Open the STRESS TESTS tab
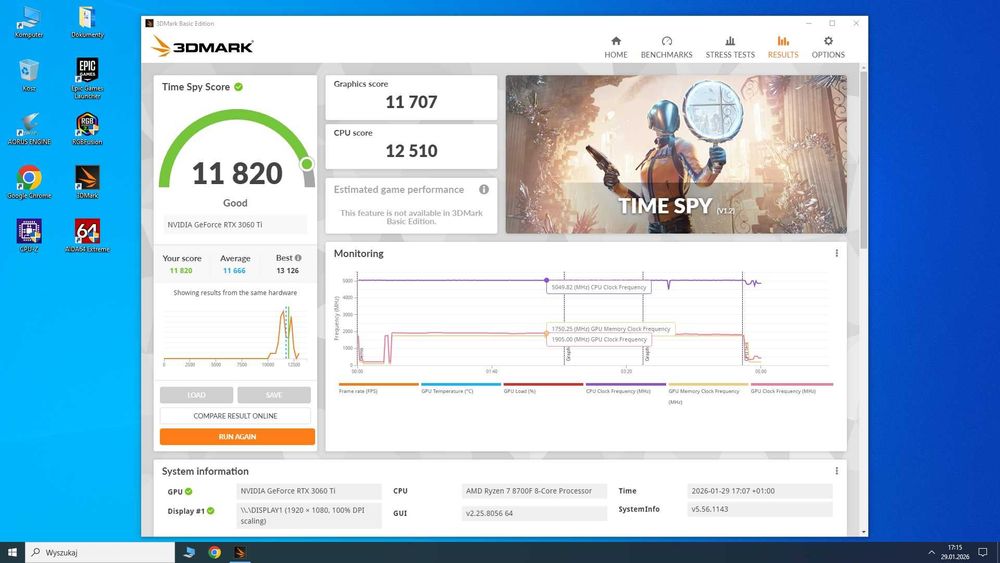This screenshot has width=1000, height=563. tap(730, 47)
